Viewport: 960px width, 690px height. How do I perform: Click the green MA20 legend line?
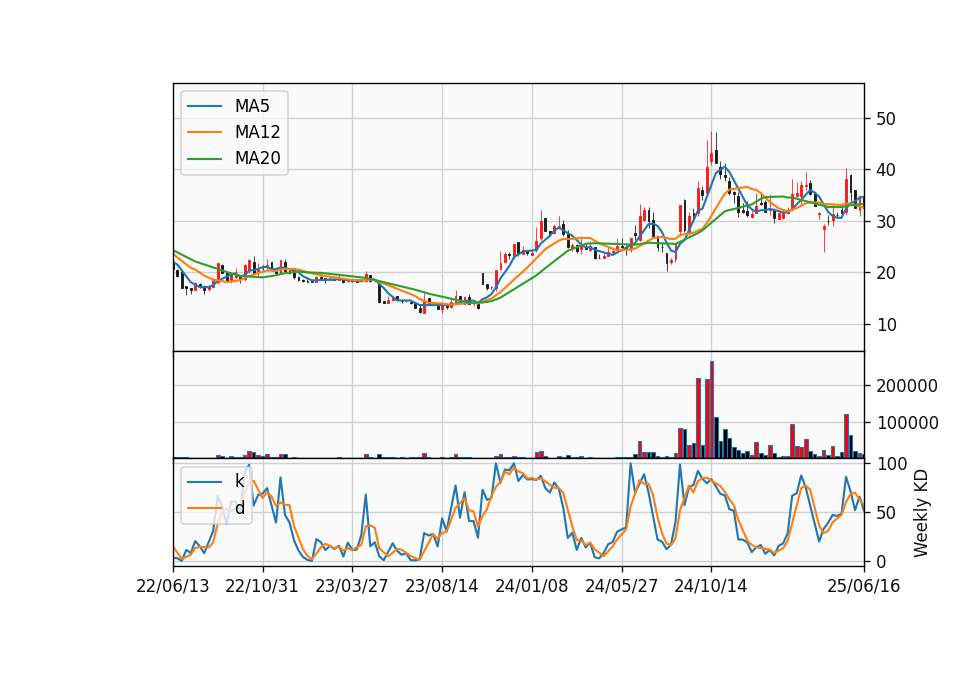(204, 158)
